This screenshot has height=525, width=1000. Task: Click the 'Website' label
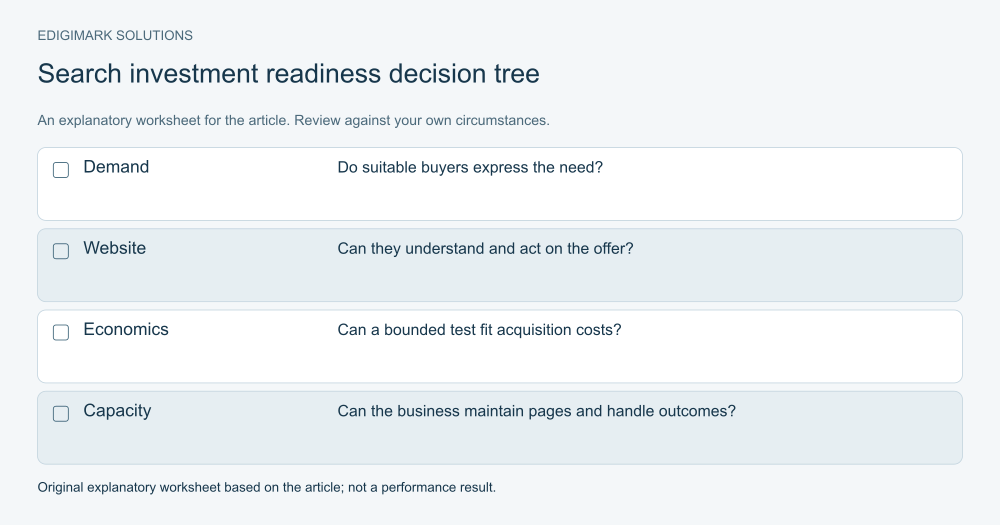(115, 248)
